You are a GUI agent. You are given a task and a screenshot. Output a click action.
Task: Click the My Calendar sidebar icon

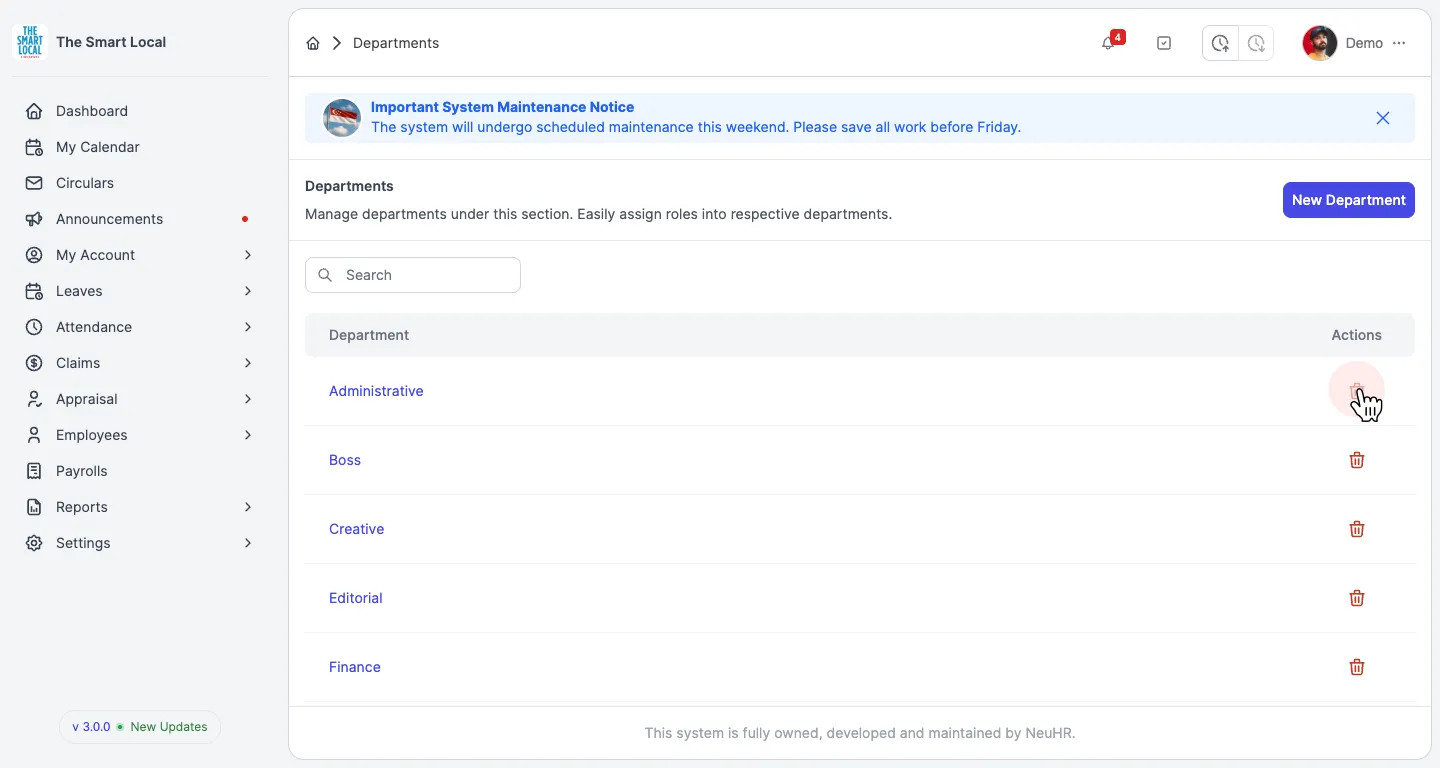click(34, 147)
